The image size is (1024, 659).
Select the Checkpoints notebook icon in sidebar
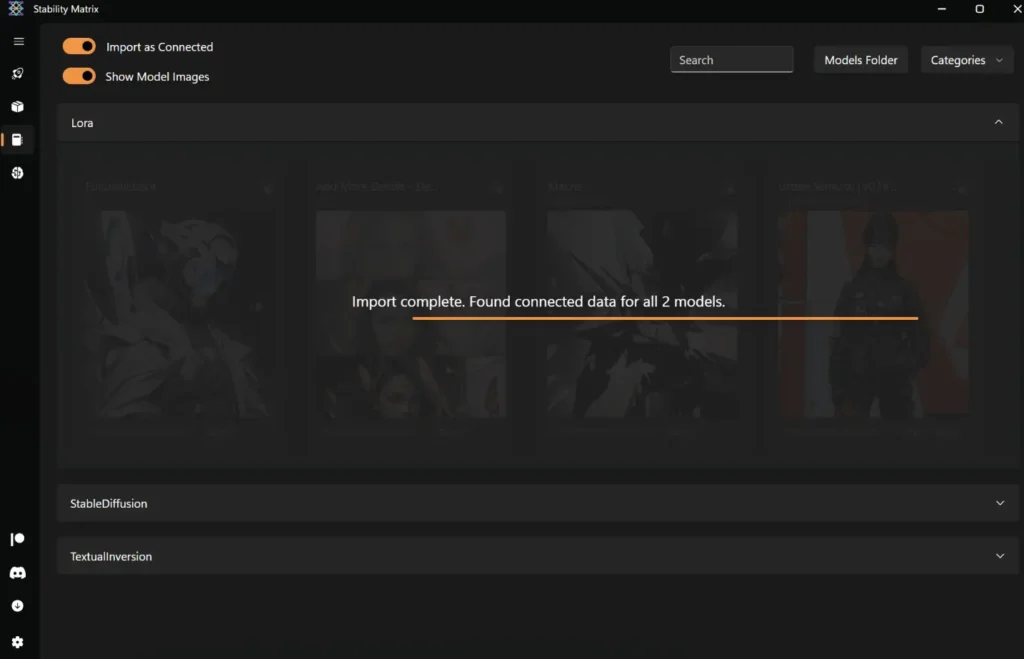tap(18, 140)
